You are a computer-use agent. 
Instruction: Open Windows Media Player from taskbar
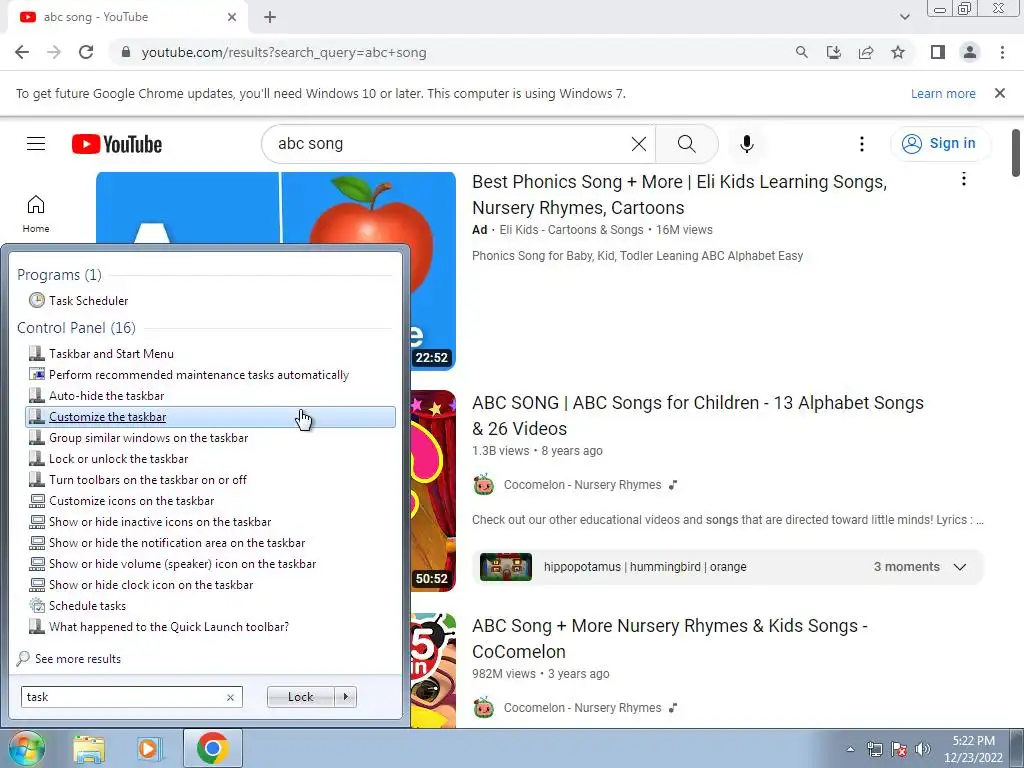150,749
